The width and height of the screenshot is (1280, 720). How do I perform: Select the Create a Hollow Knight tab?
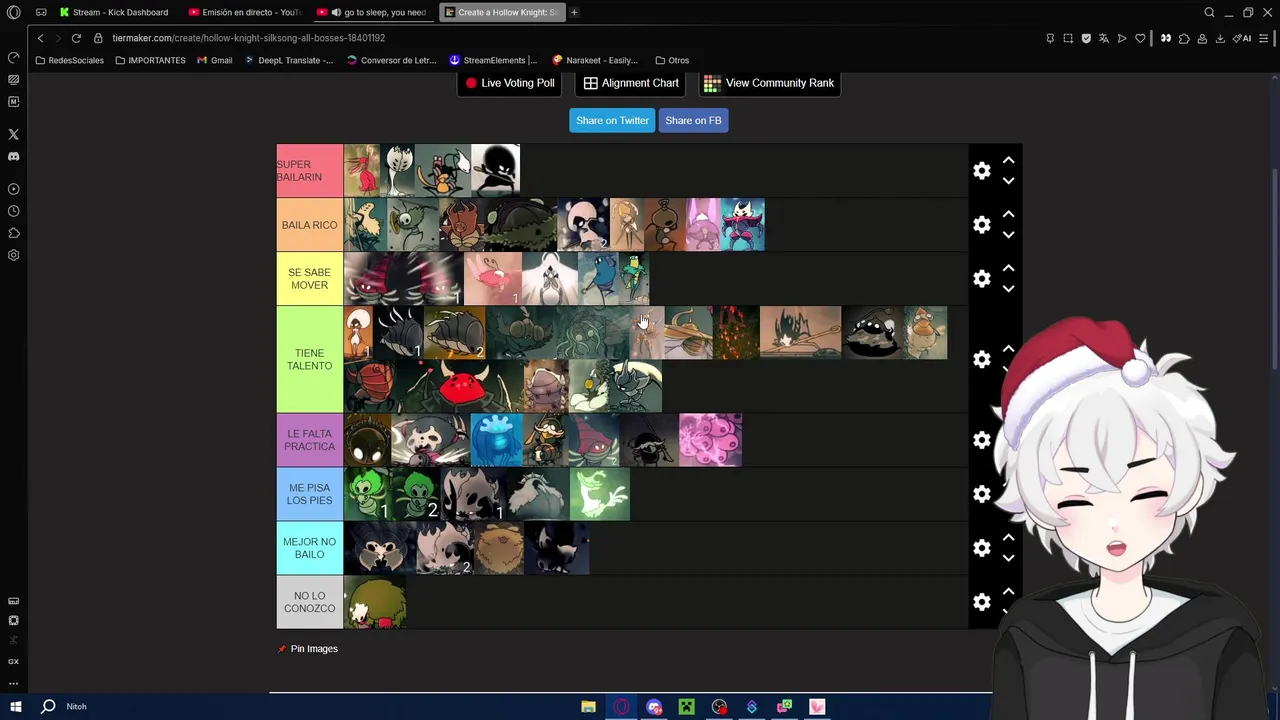502,12
